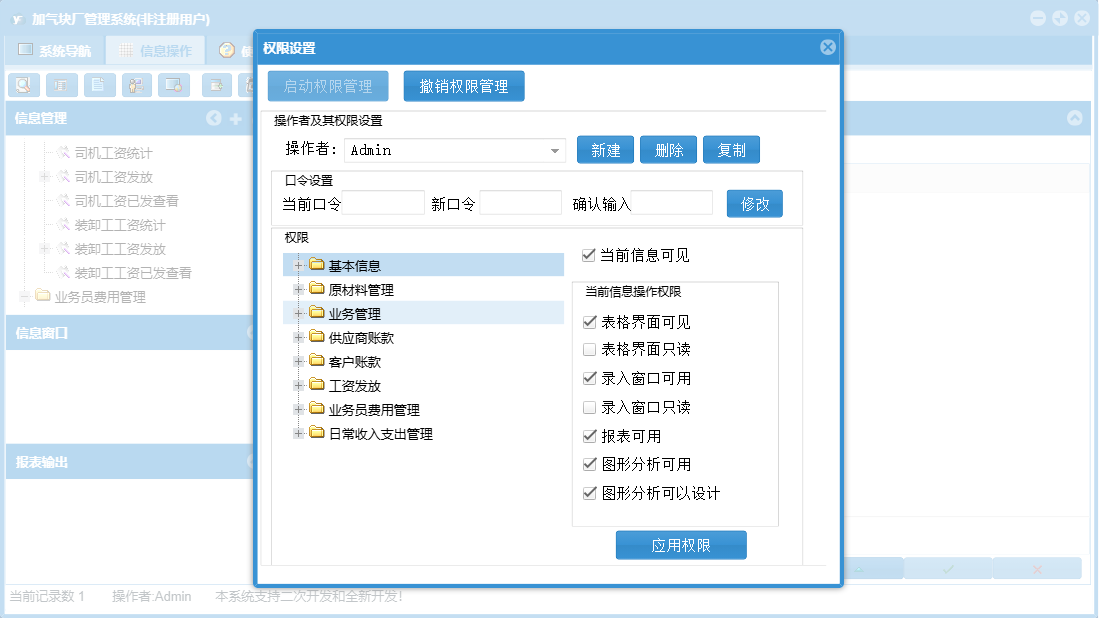Select 装卸工工资发放 in sidebar
This screenshot has width=1099, height=618.
click(120, 249)
